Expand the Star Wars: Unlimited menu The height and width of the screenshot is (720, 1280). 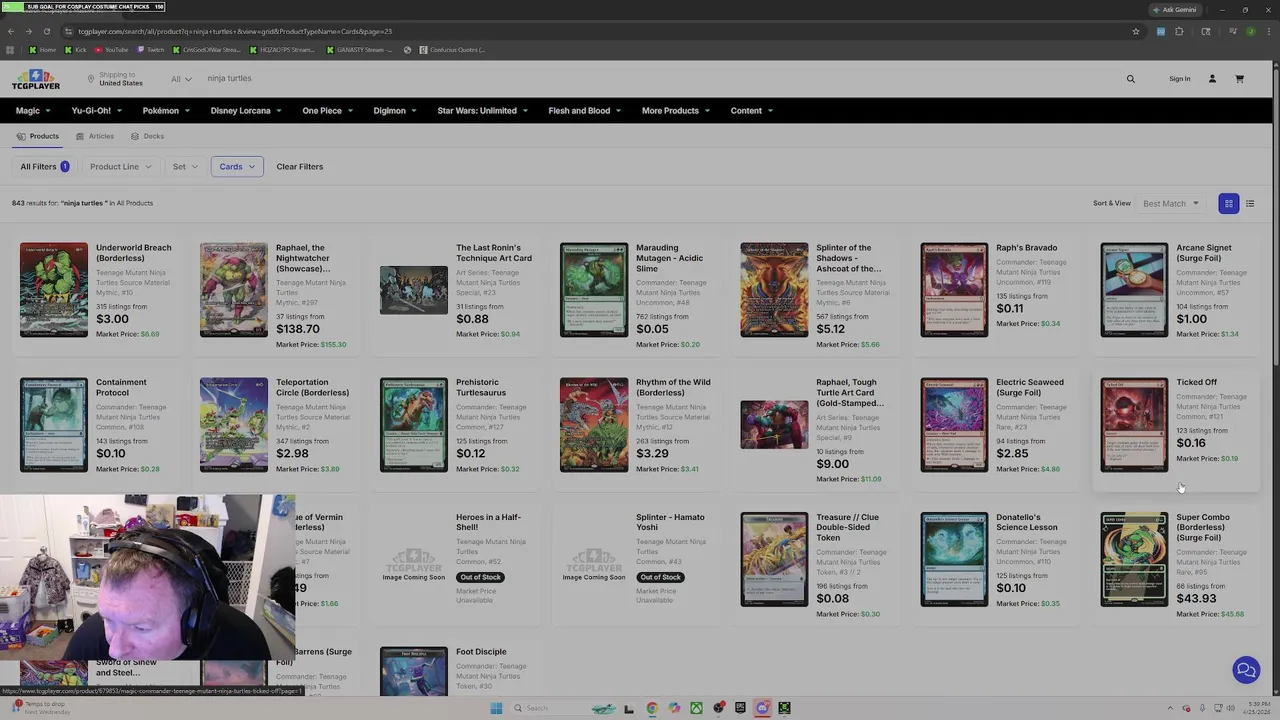point(482,111)
